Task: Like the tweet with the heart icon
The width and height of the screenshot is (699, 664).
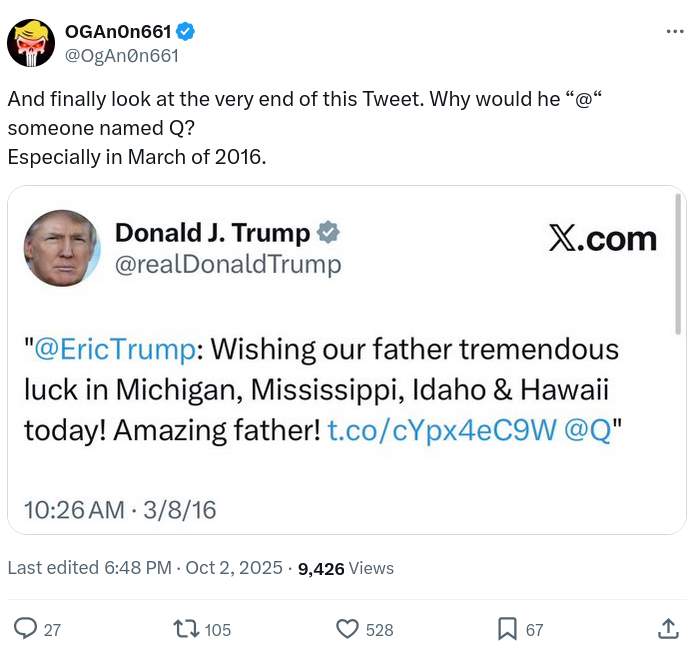Action: click(x=347, y=629)
